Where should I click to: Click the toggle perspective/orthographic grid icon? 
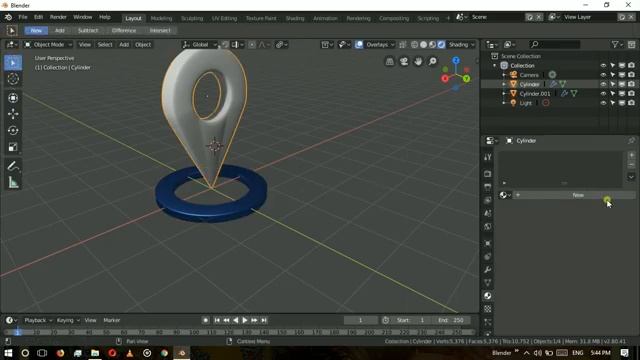pyautogui.click(x=390, y=61)
